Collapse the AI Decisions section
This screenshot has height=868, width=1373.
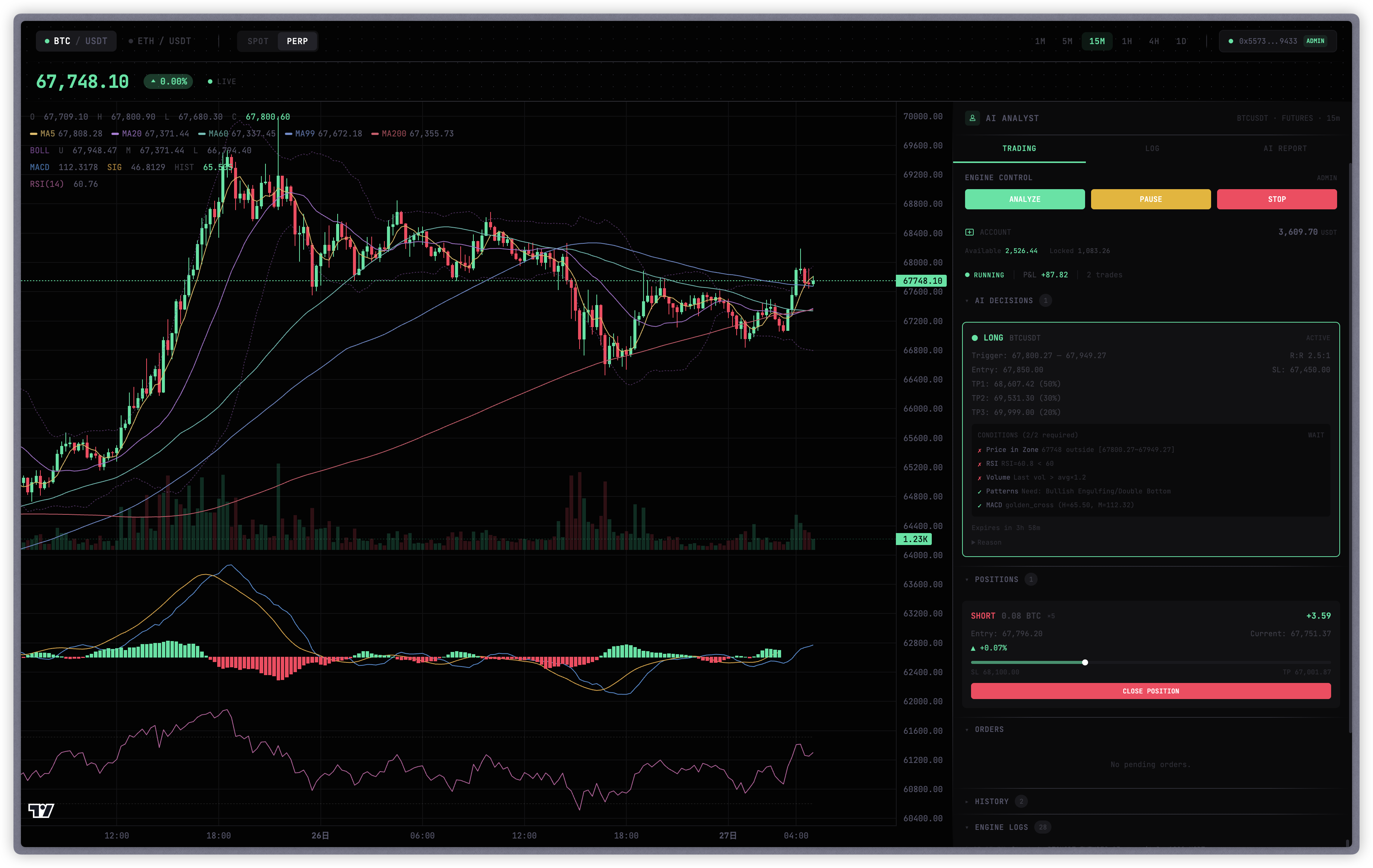pos(1004,300)
